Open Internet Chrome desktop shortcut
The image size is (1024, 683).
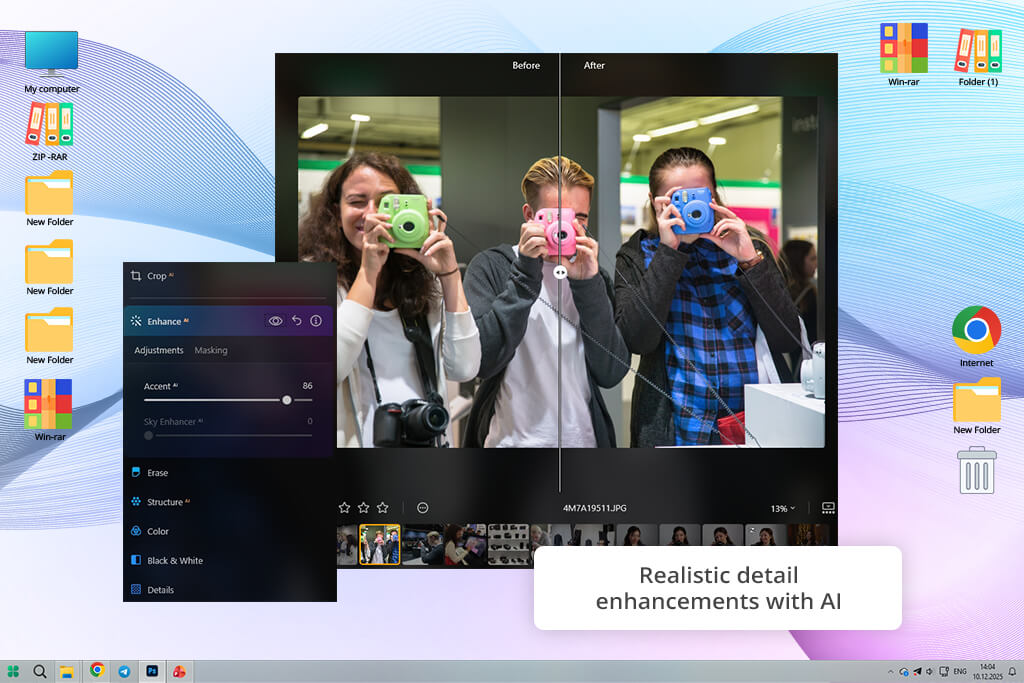(976, 336)
